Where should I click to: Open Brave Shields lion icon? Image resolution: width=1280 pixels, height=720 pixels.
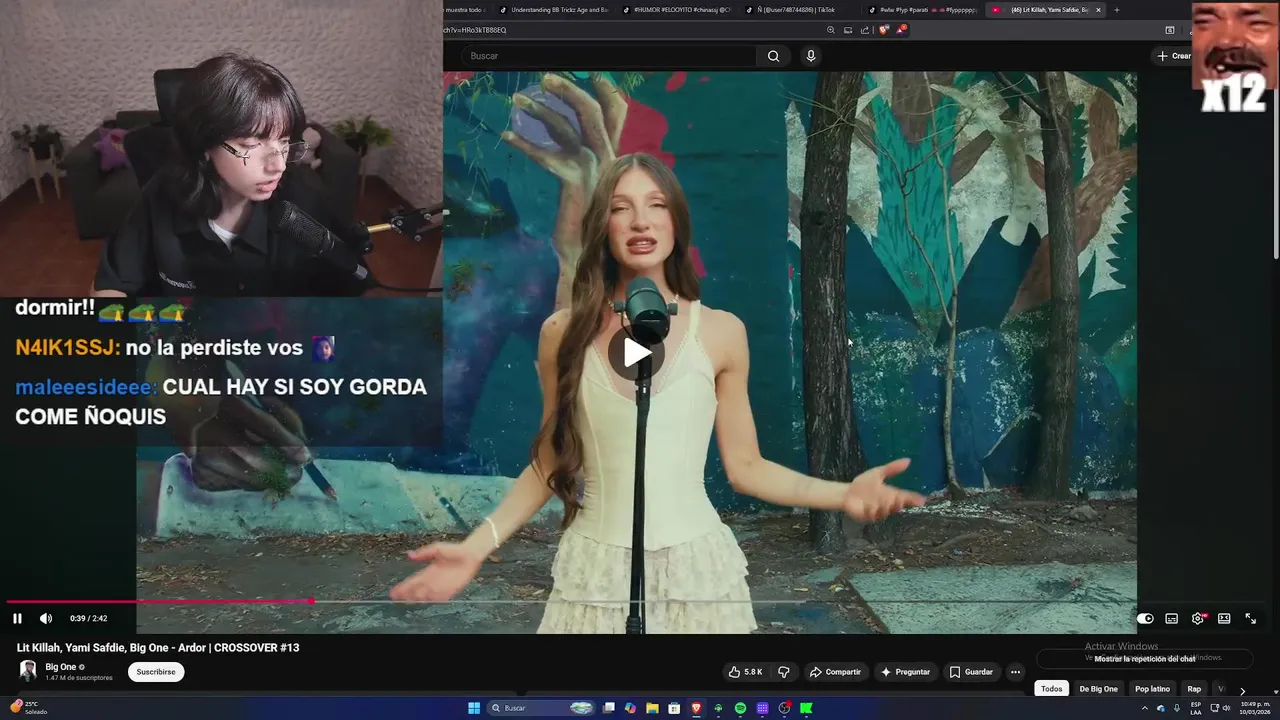[x=883, y=30]
